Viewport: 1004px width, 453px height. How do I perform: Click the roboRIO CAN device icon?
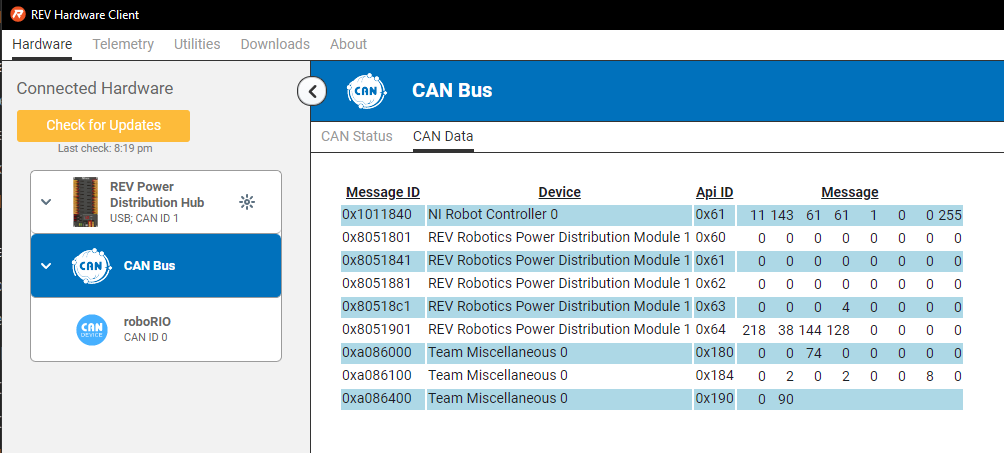tap(92, 329)
